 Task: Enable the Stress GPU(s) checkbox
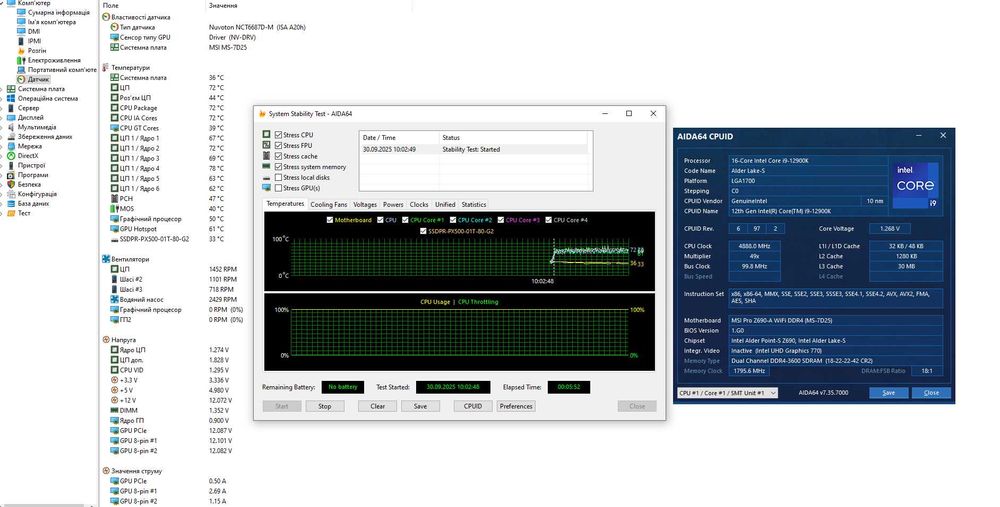pyautogui.click(x=279, y=188)
